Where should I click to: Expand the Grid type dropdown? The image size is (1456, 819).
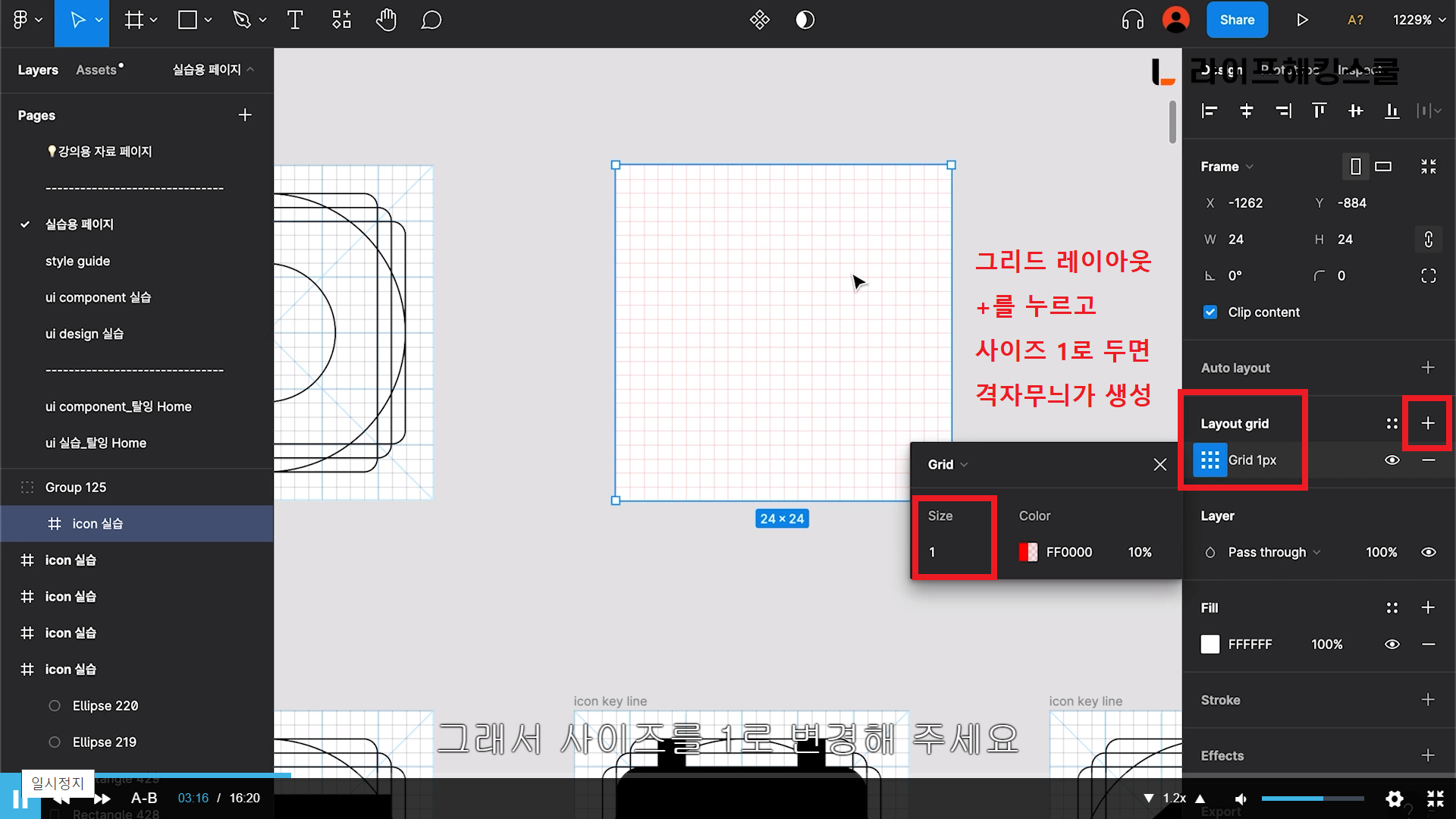click(x=948, y=465)
